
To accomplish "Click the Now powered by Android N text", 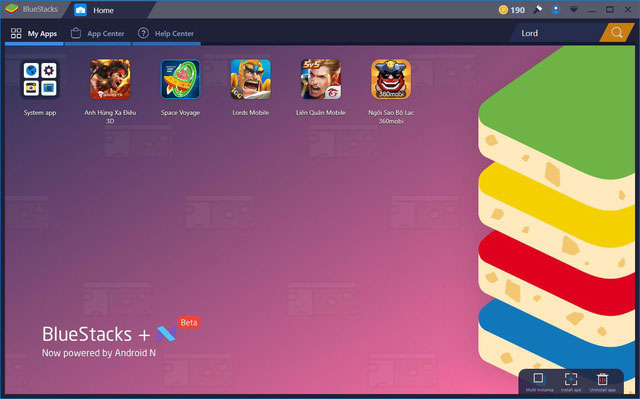I will pos(99,353).
